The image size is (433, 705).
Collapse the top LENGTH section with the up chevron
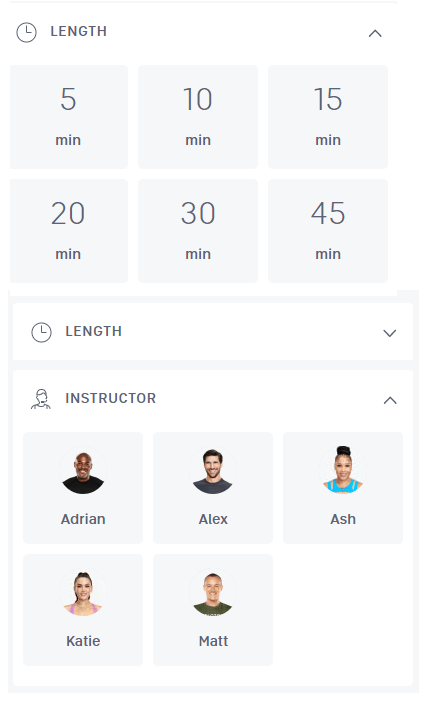tap(375, 33)
